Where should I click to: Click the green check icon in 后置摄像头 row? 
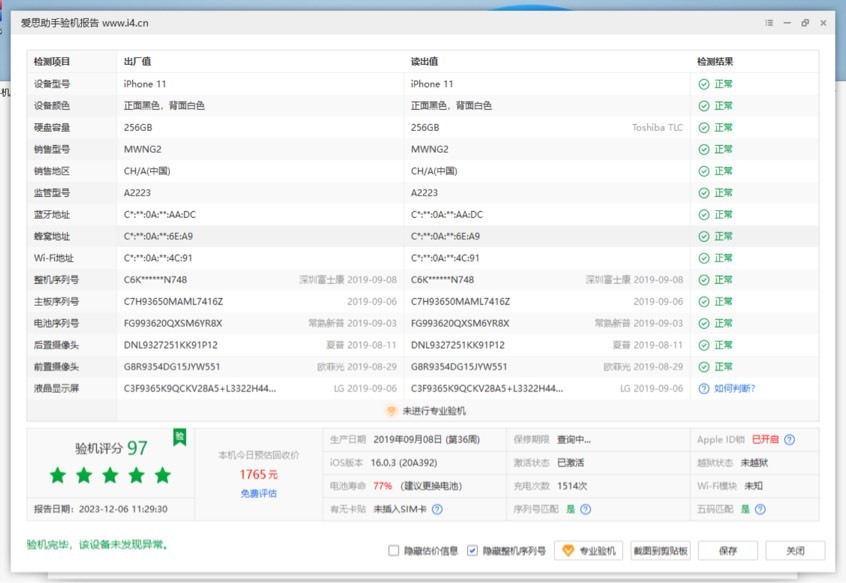(x=704, y=345)
